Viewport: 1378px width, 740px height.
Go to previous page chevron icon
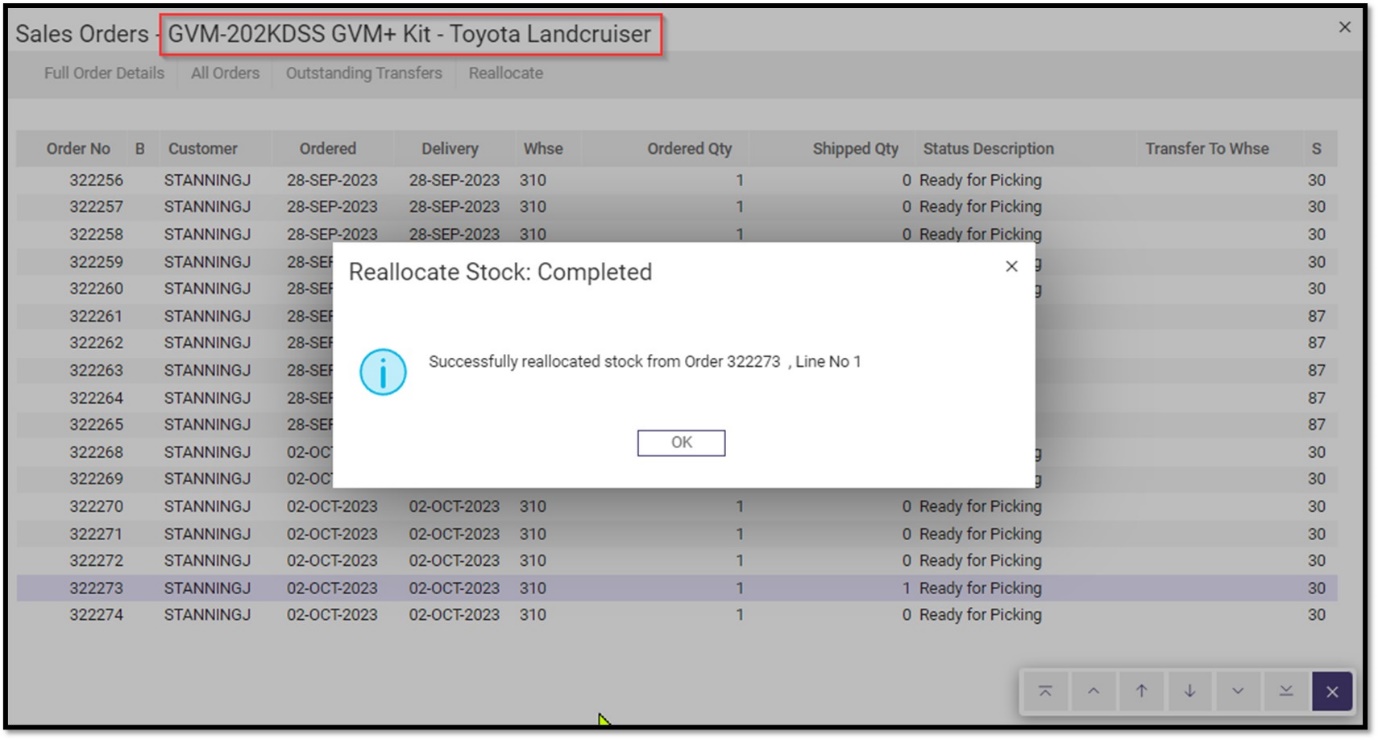pyautogui.click(x=1093, y=692)
